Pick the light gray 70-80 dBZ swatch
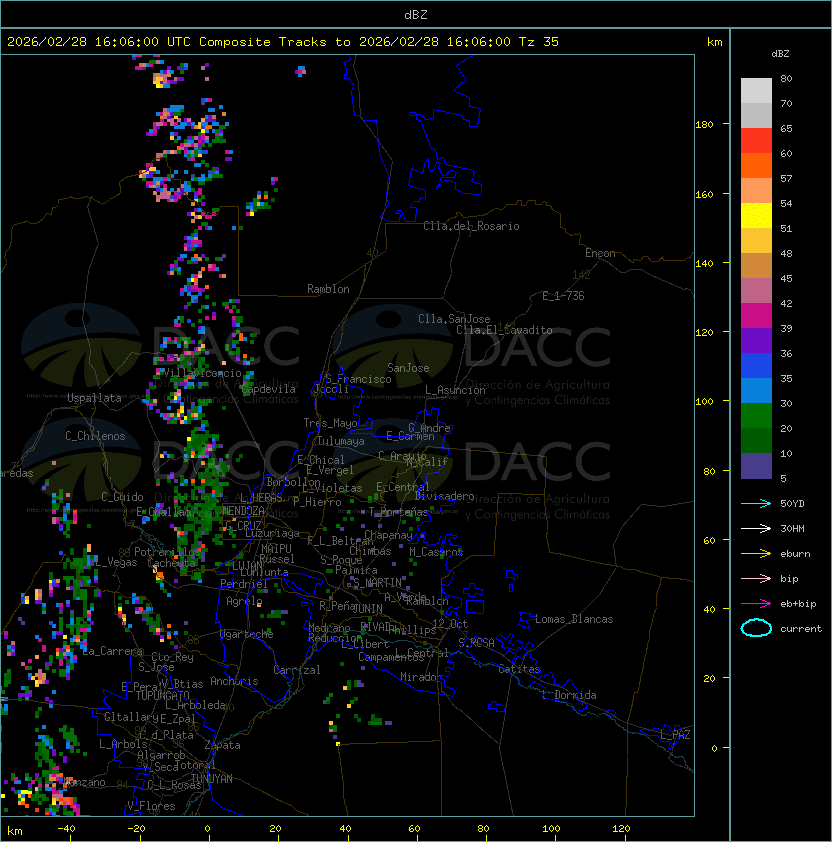The width and height of the screenshot is (832, 842). [756, 90]
